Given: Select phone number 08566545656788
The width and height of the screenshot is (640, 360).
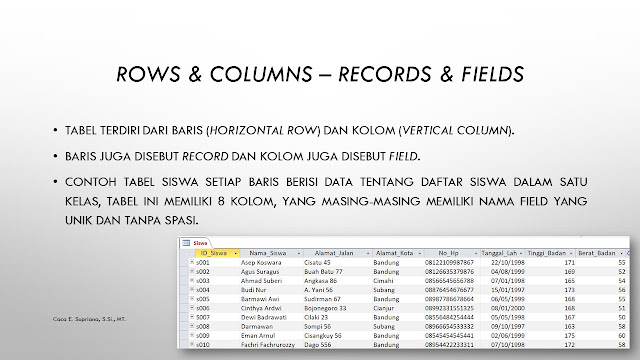Looking at the screenshot, I should [449, 281].
